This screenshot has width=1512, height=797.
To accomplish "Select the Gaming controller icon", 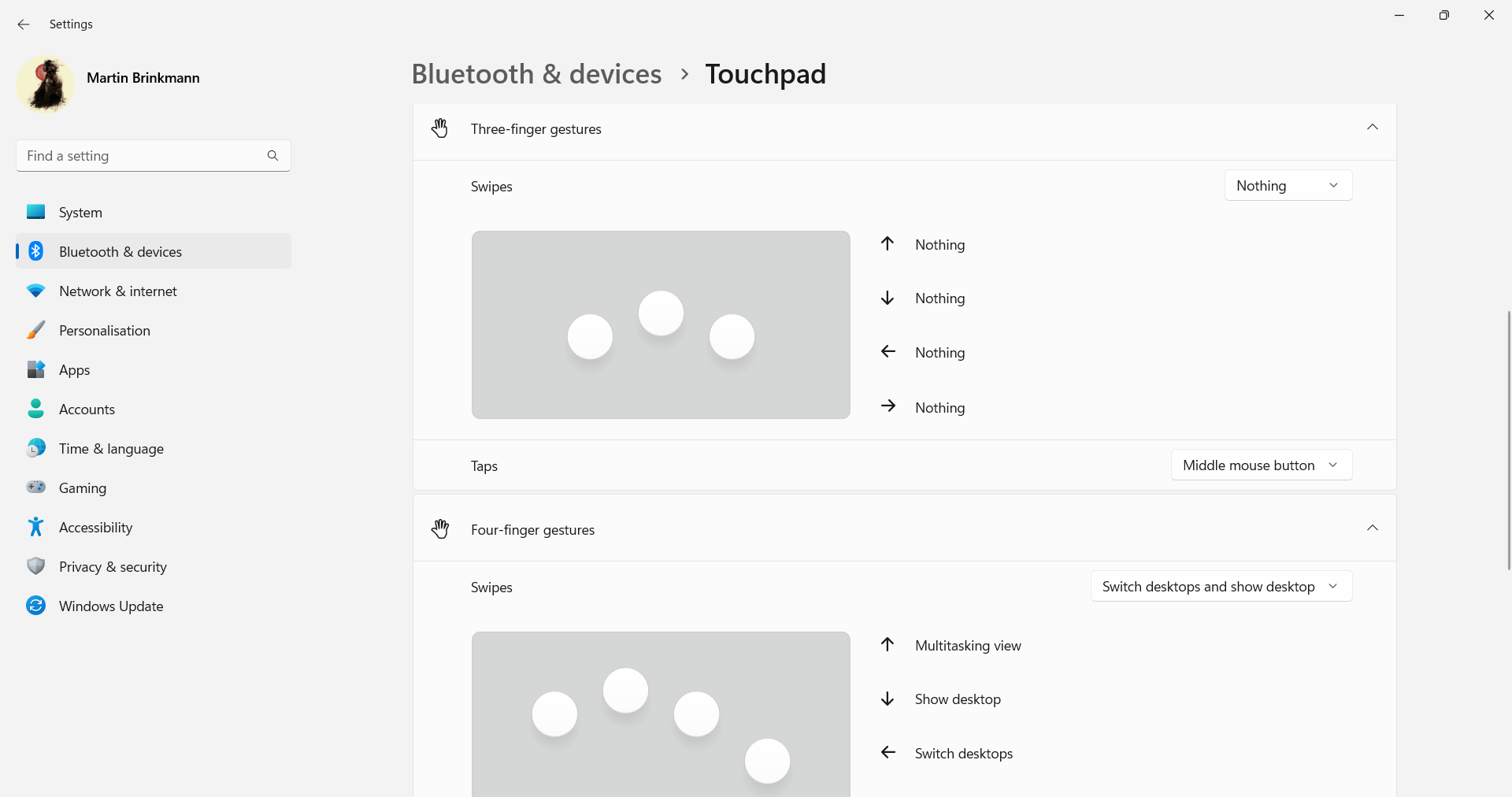I will (35, 487).
